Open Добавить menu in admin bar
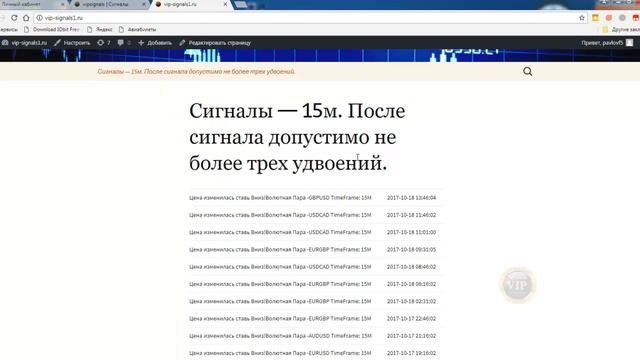The width and height of the screenshot is (640, 360). click(155, 43)
